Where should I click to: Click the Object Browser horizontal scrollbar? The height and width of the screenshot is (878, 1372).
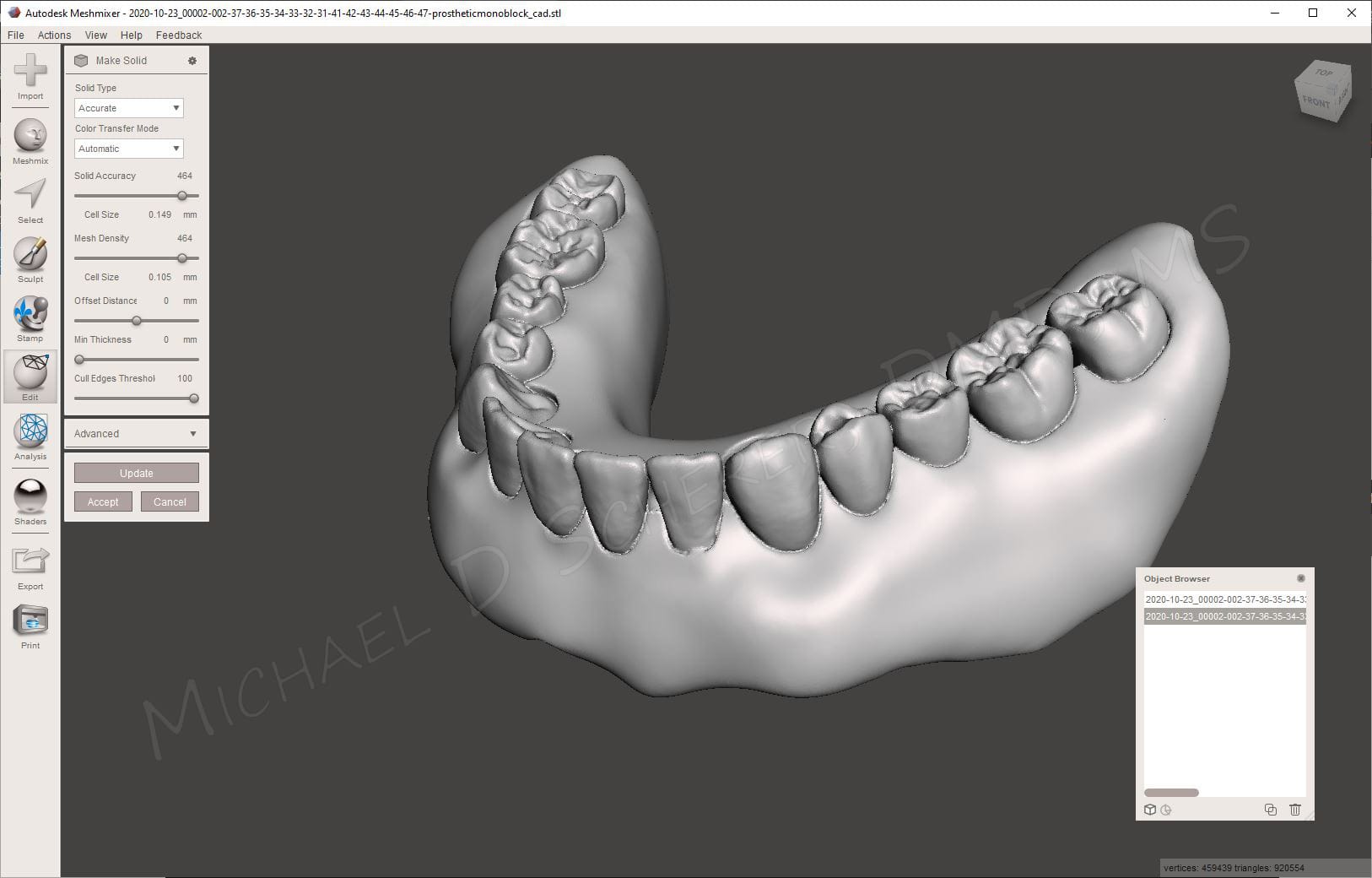pyautogui.click(x=1171, y=793)
